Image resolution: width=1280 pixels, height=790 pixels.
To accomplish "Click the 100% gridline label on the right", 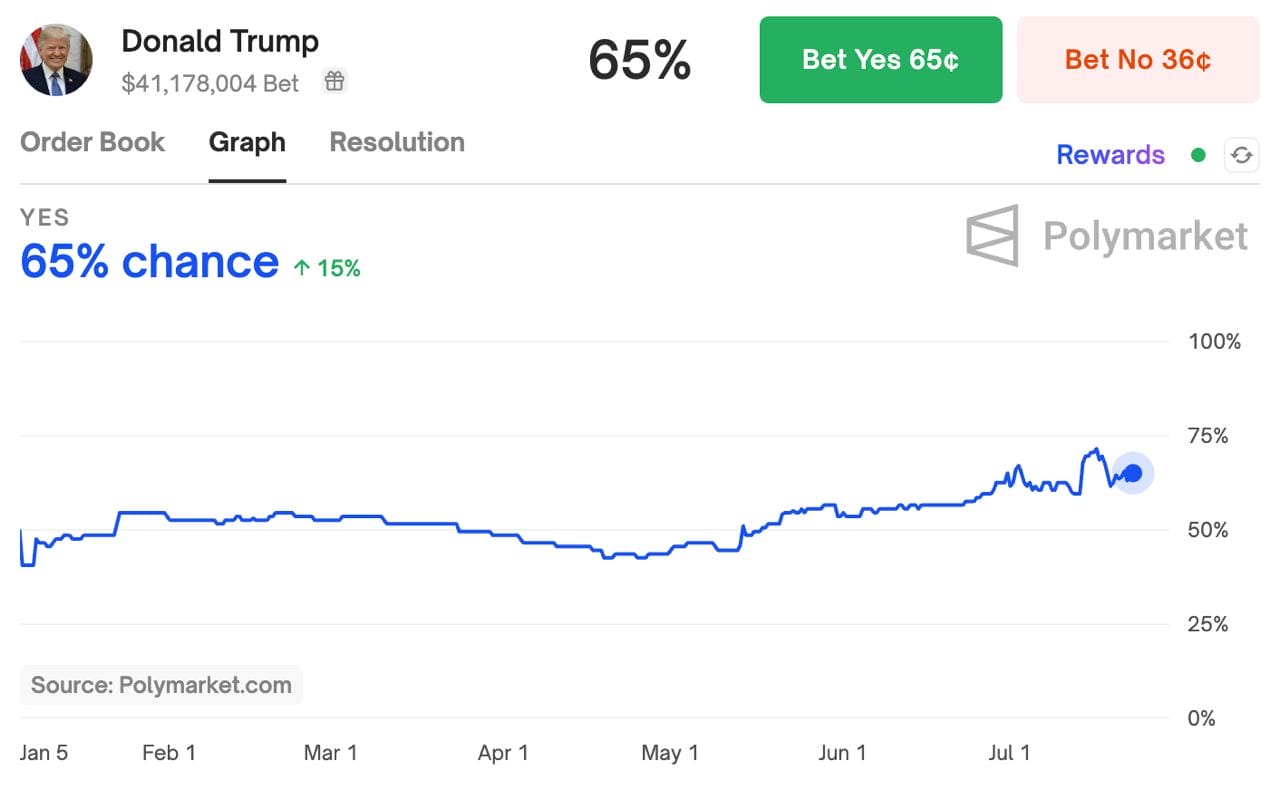I will pyautogui.click(x=1213, y=341).
